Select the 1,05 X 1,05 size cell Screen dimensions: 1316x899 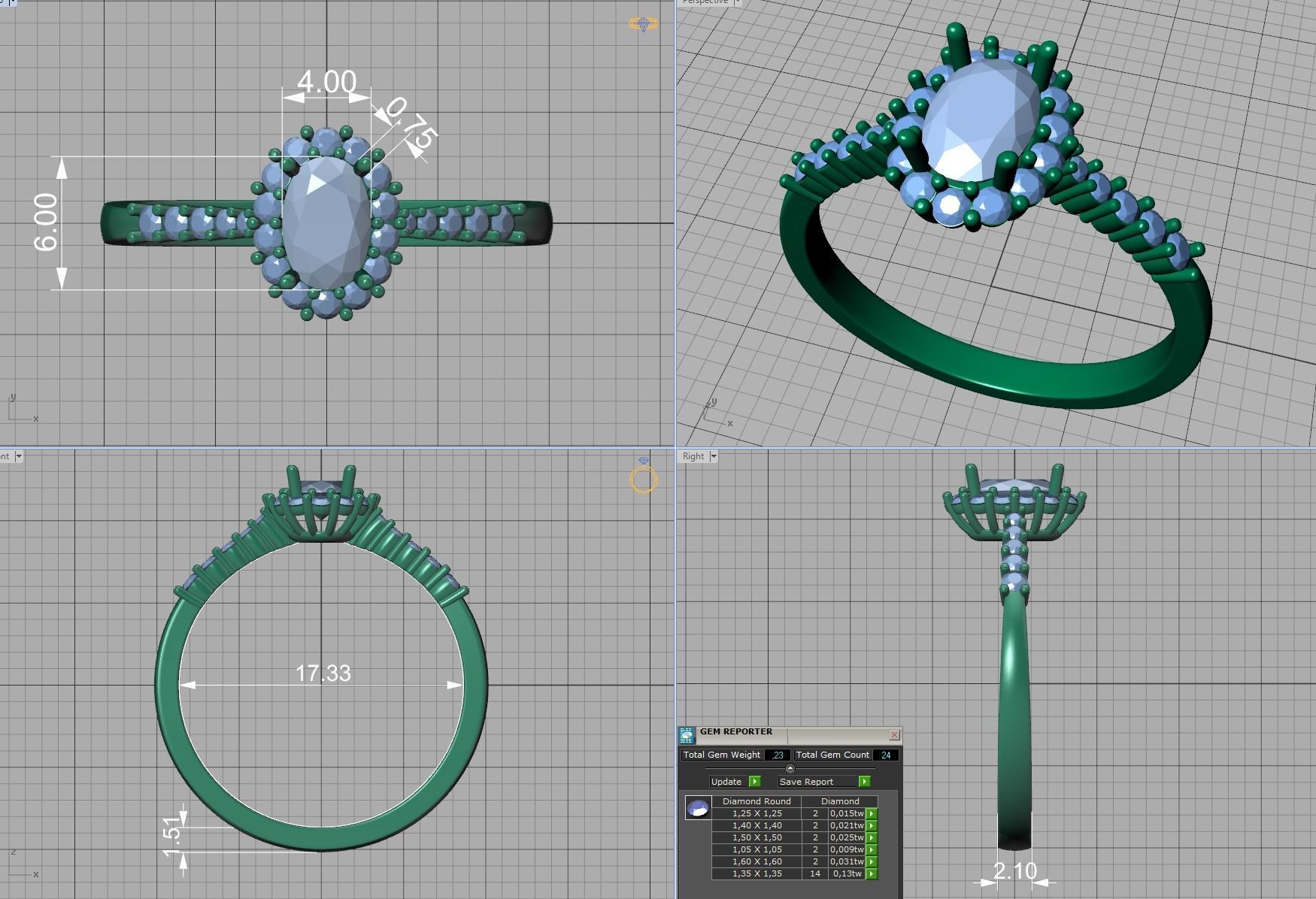click(757, 849)
